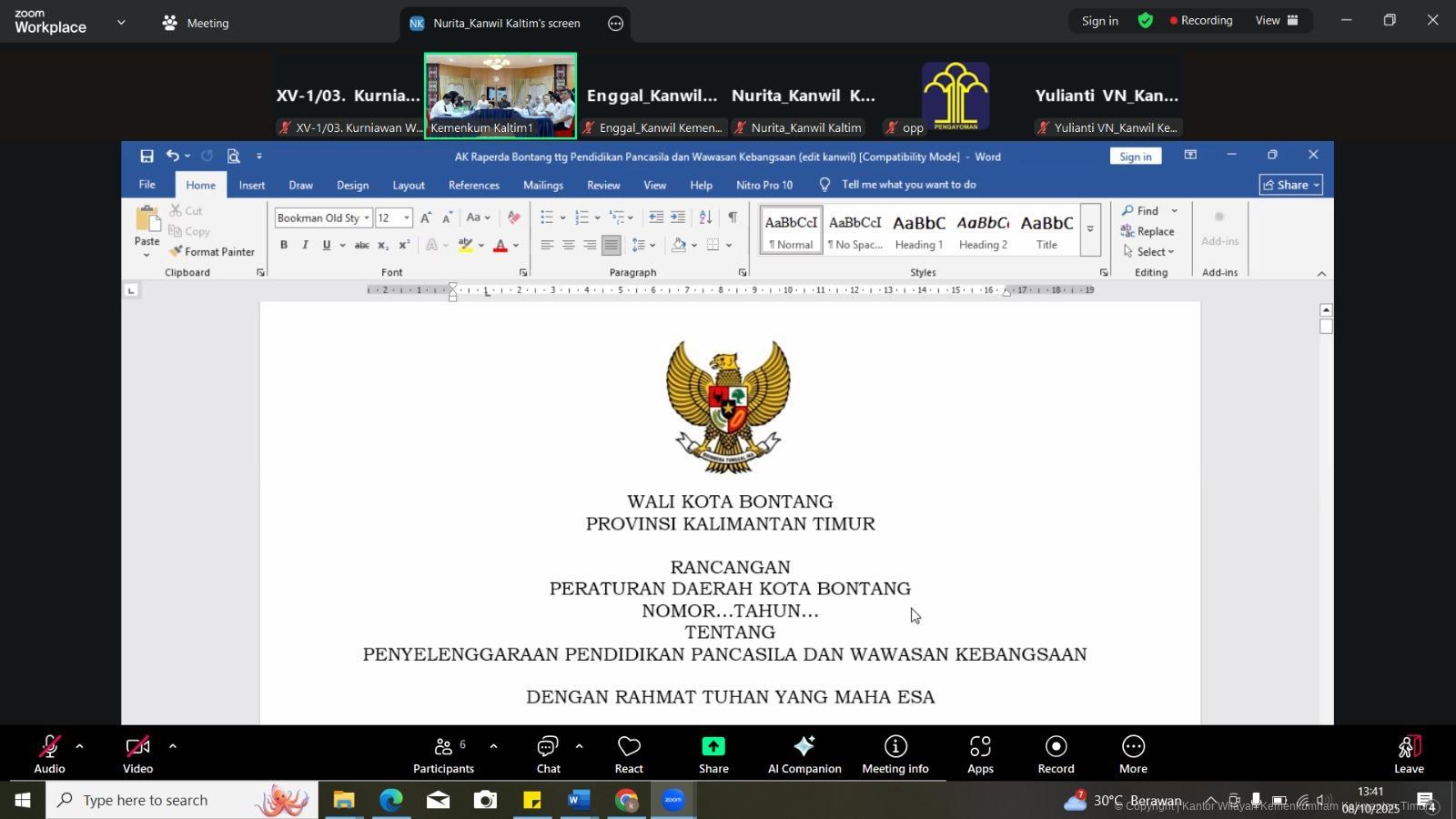Screen dimensions: 1456x819
Task: Open the React emoji panel
Action: point(628,753)
